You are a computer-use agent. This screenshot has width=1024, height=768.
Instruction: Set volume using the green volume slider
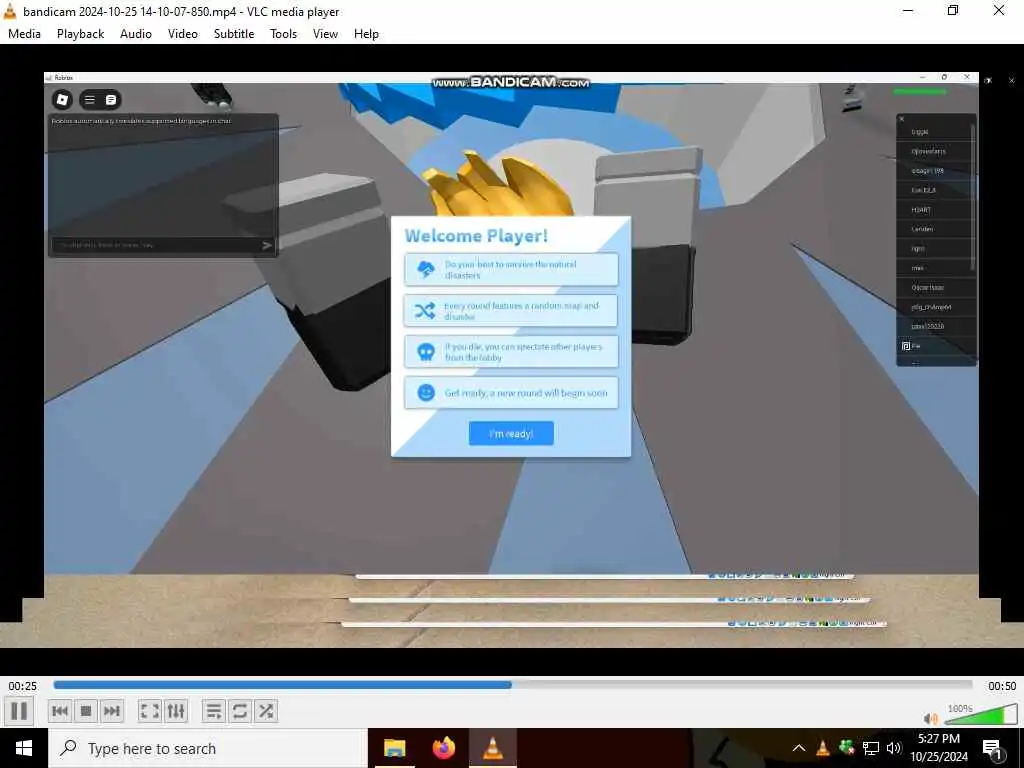click(981, 715)
